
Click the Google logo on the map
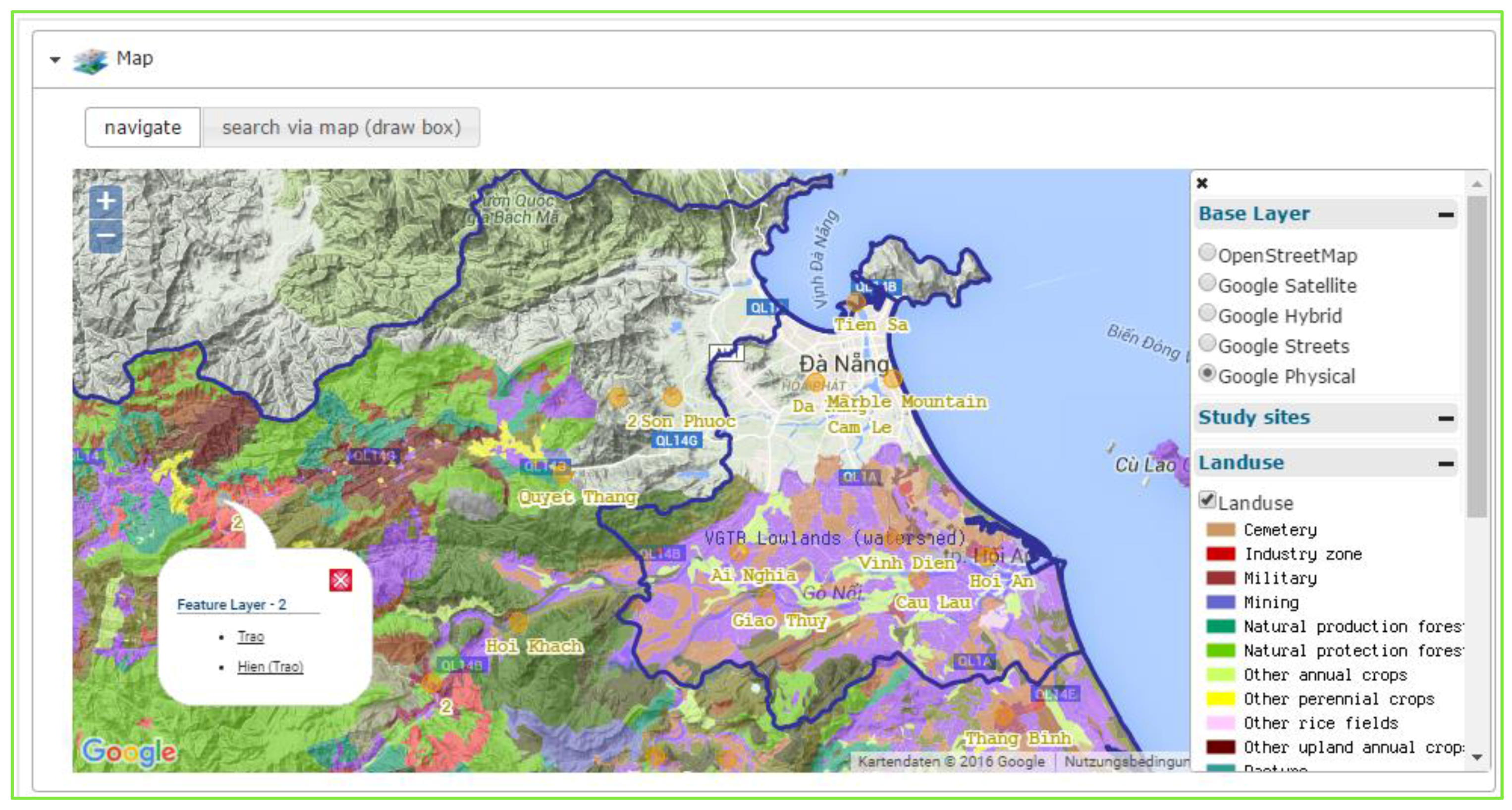[129, 752]
